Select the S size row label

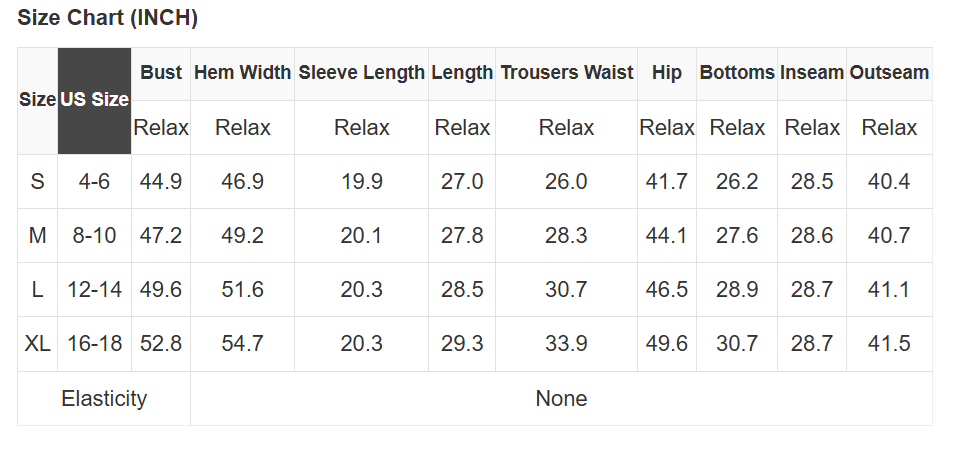pyautogui.click(x=38, y=182)
